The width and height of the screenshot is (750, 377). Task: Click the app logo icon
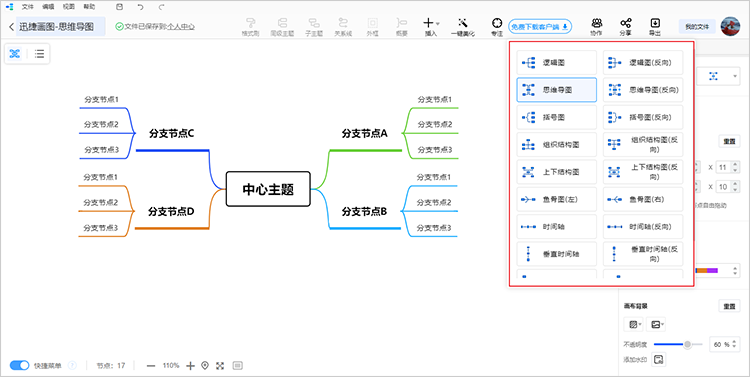(10, 7)
